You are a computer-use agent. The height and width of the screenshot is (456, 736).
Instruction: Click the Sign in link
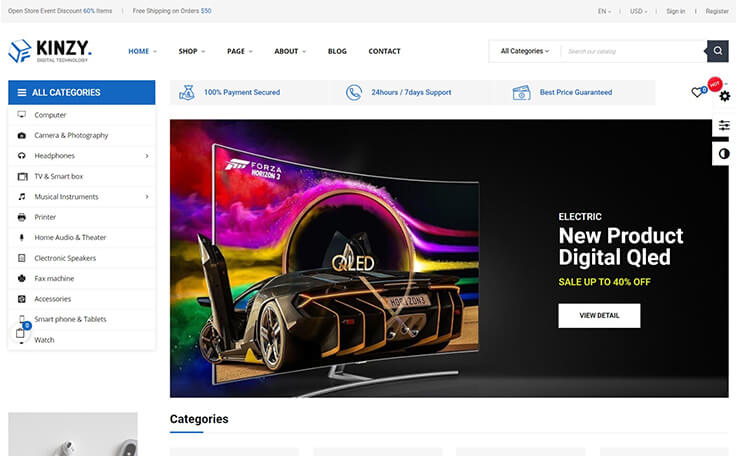675,11
